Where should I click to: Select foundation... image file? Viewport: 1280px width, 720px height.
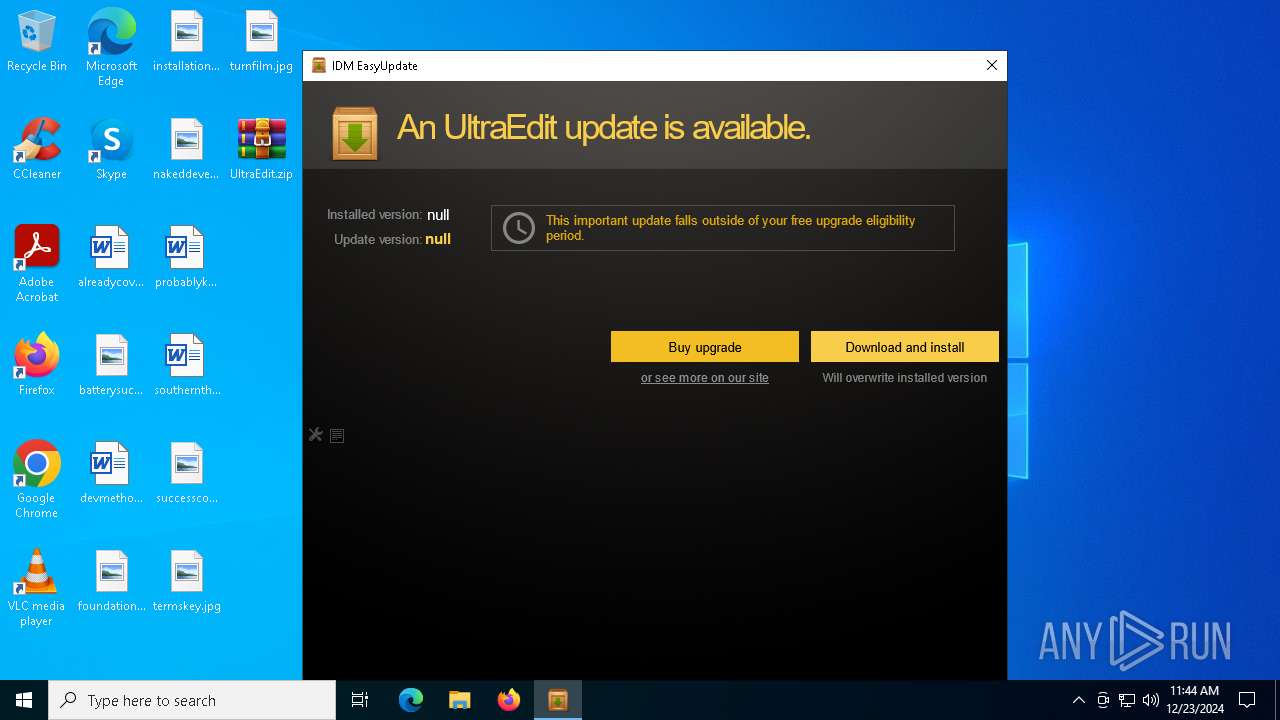point(111,581)
